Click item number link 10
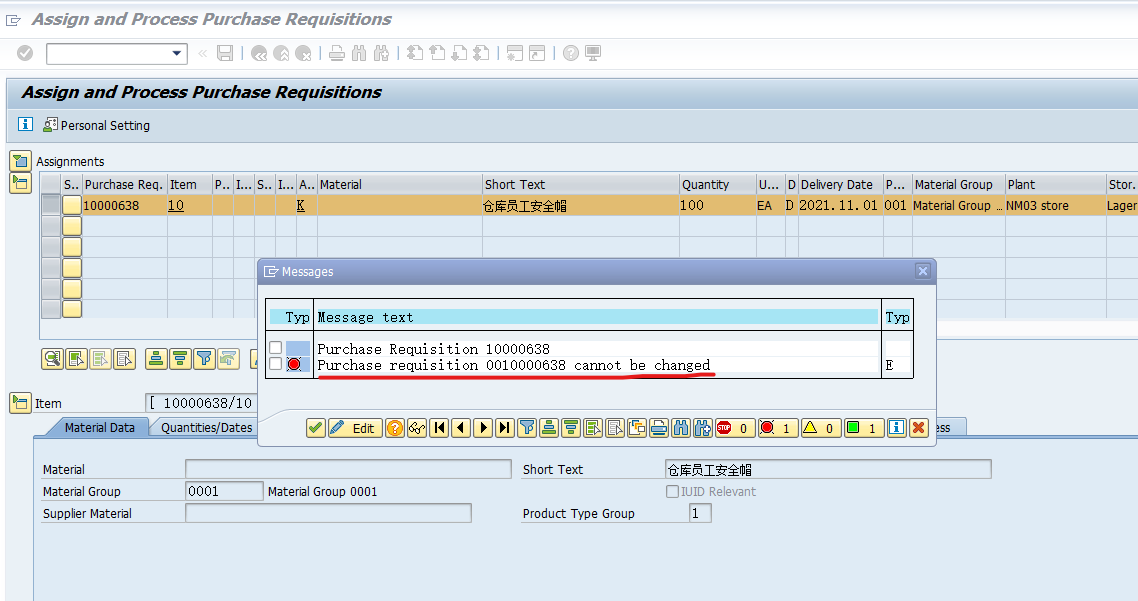1138x601 pixels. 176,205
